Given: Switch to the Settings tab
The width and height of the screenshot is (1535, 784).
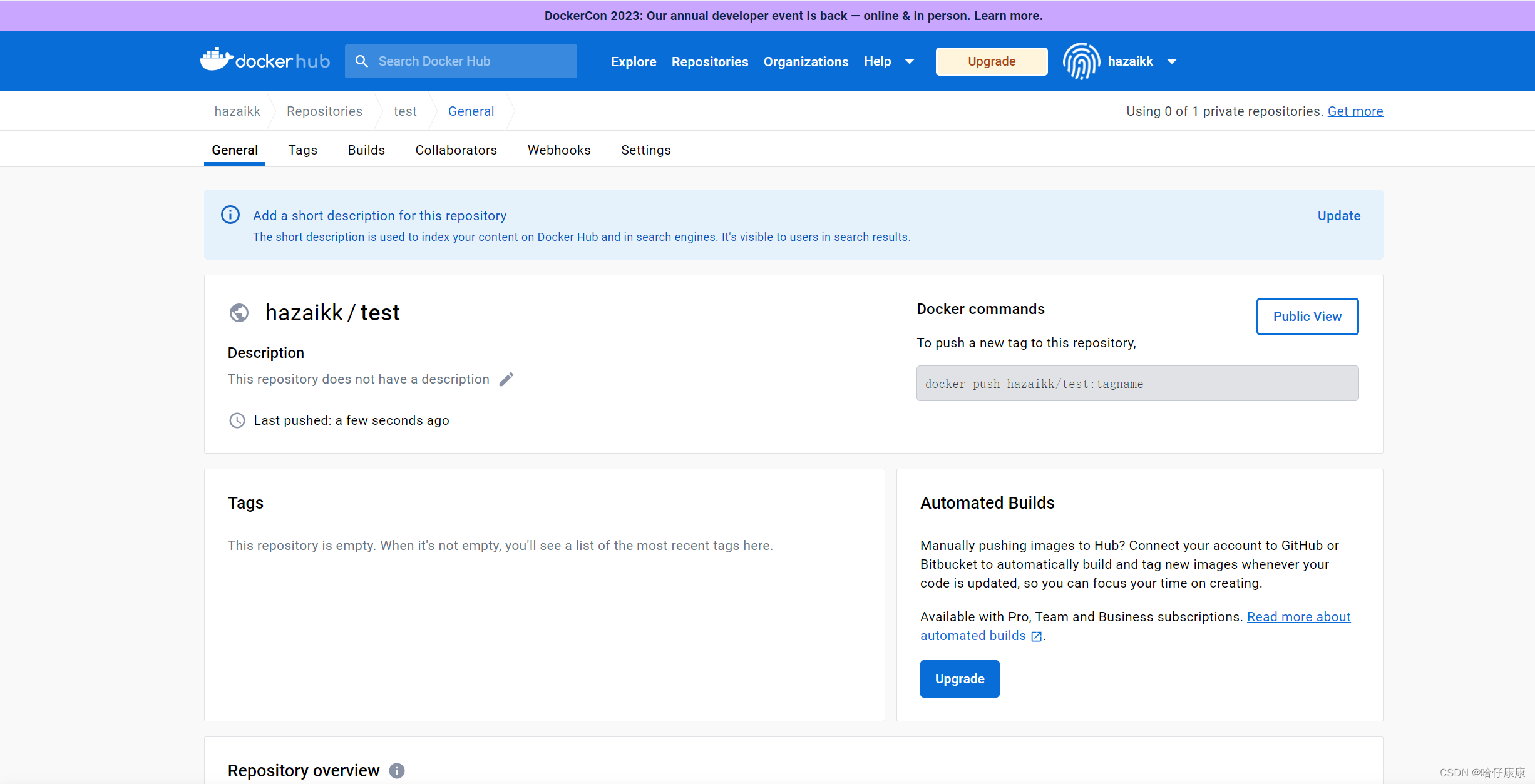Looking at the screenshot, I should point(645,150).
